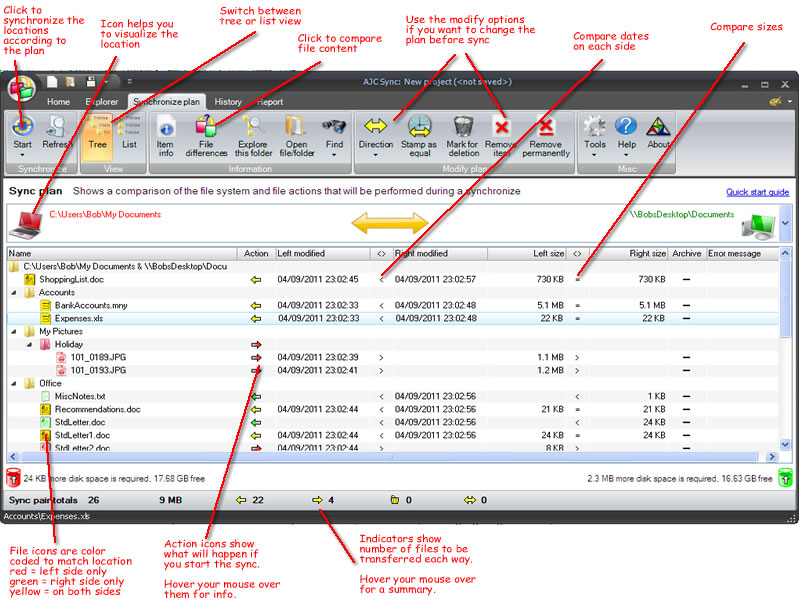Screen dimensions: 800x600
Task: Open the Tools dropdown arrow
Action: (x=594, y=155)
